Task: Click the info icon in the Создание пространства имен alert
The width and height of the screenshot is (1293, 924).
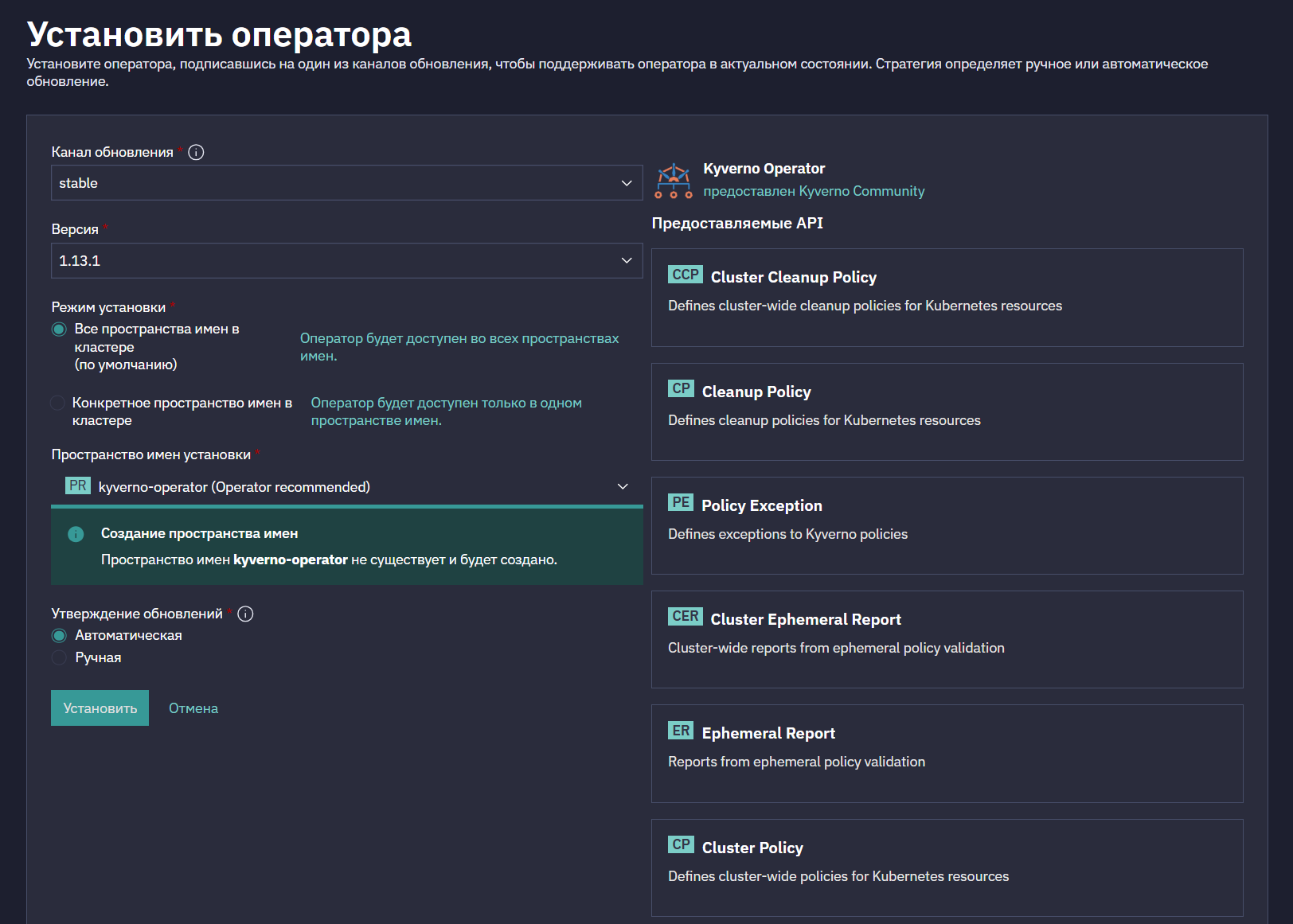Action: [76, 534]
